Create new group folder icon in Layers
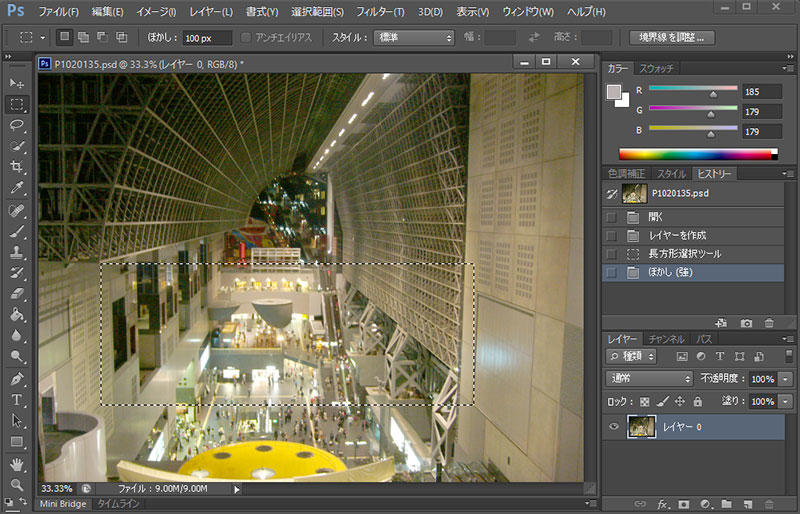 [x=727, y=504]
